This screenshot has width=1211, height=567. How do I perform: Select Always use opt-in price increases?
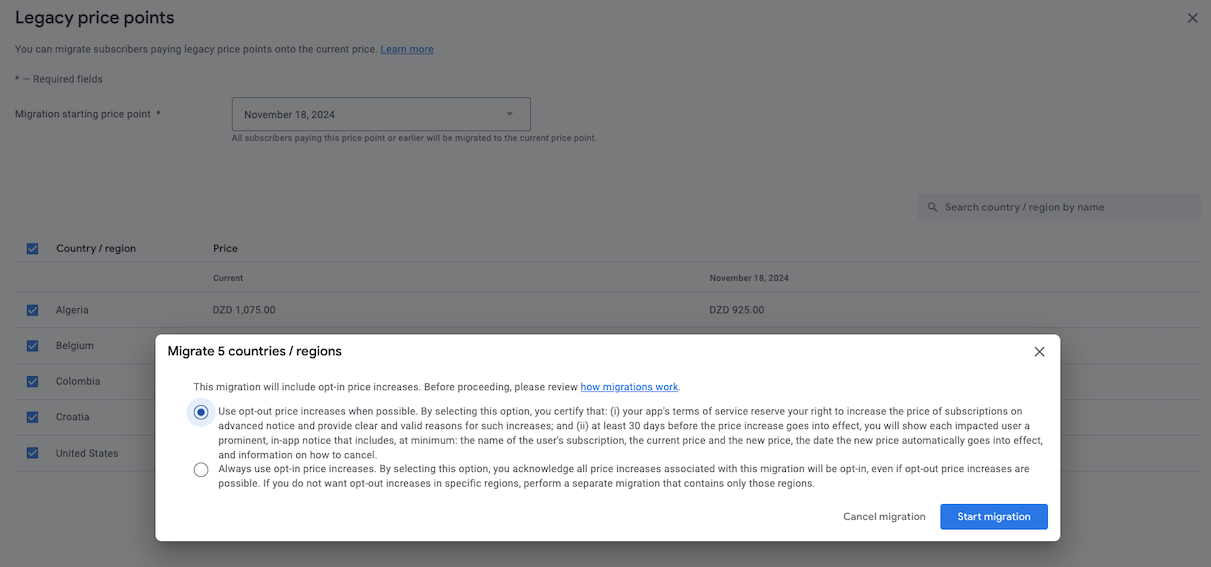click(201, 469)
